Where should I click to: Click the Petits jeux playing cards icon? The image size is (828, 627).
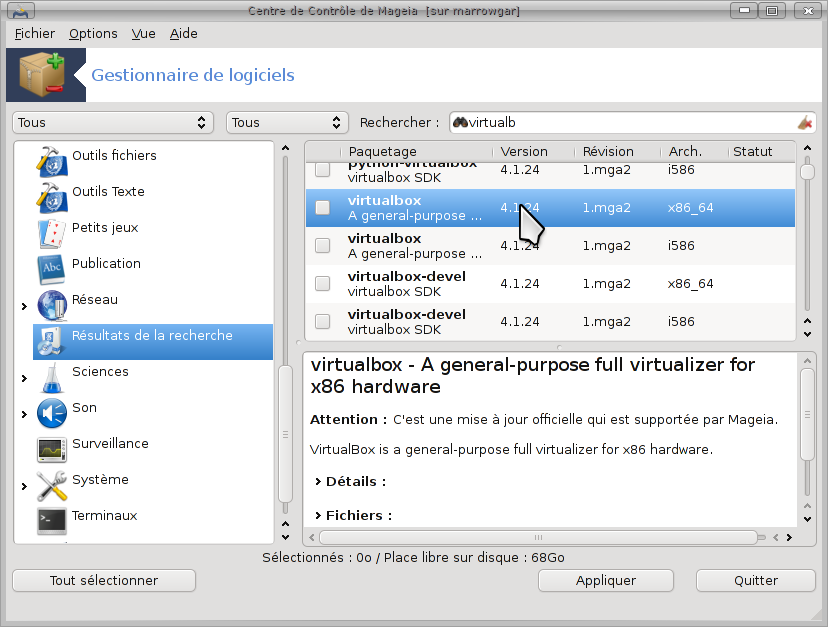pos(52,233)
